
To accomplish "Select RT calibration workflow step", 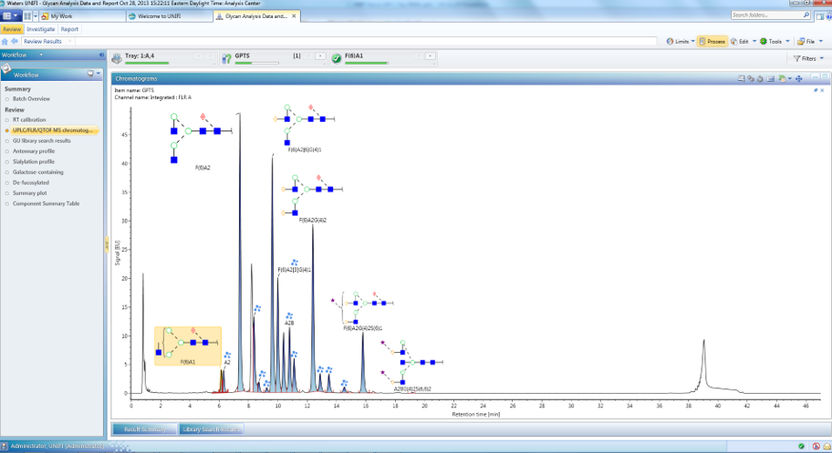I will pyautogui.click(x=29, y=120).
